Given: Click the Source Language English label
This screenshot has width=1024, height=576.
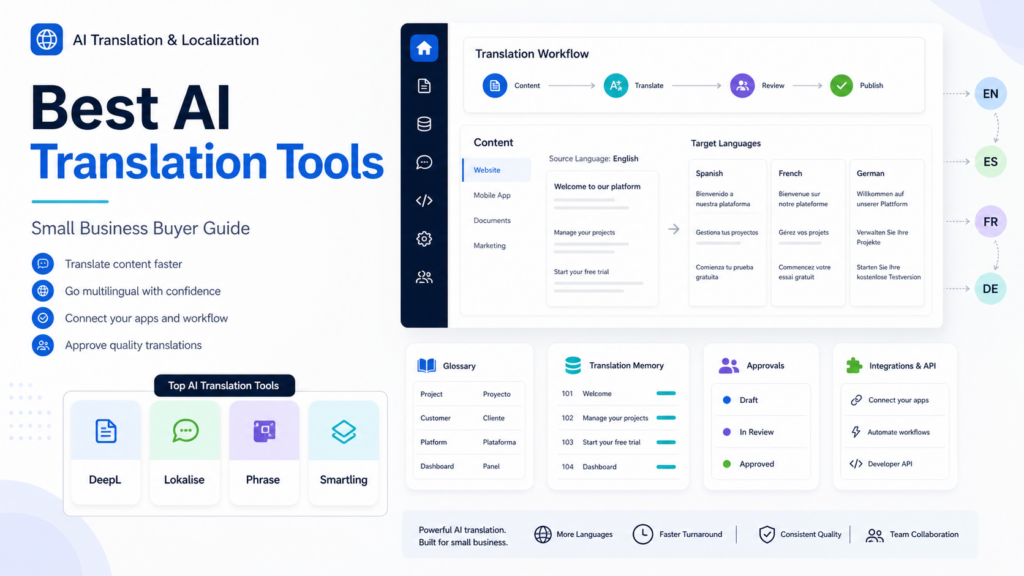Looking at the screenshot, I should coord(593,159).
